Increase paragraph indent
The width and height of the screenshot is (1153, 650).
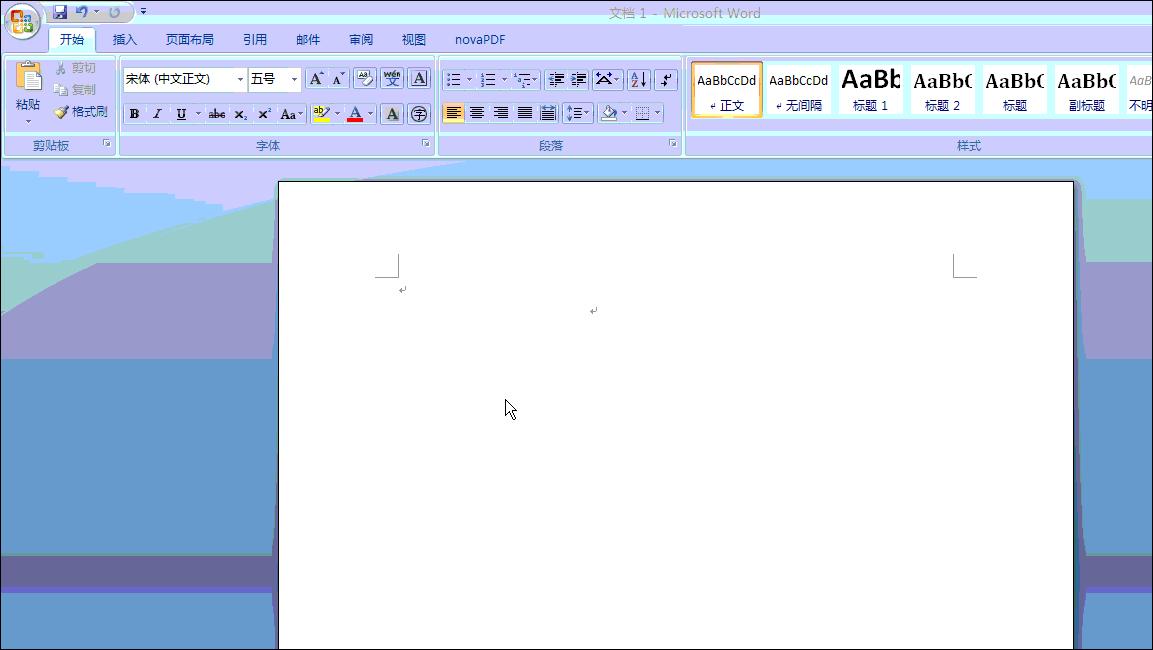click(x=579, y=80)
